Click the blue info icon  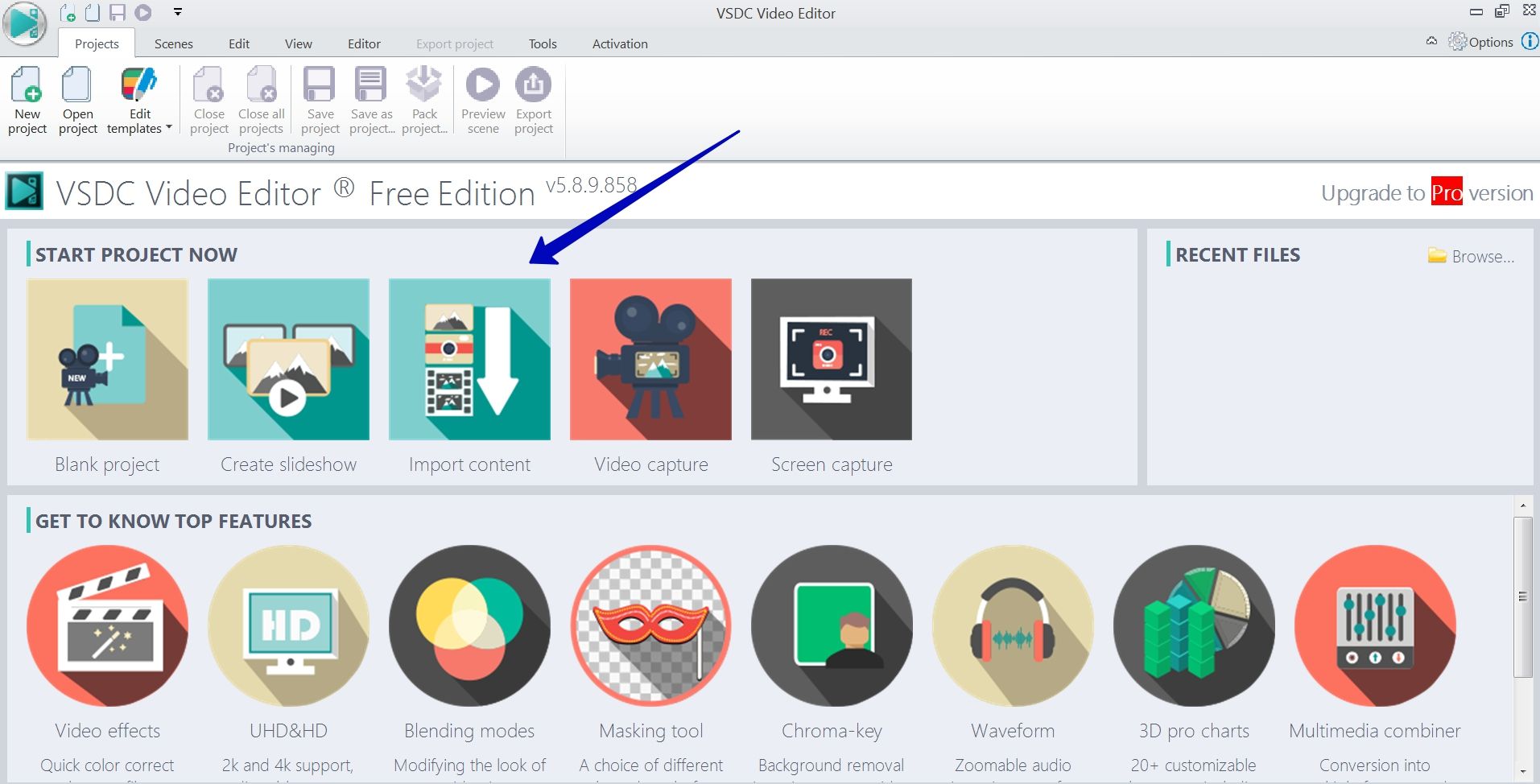(x=1530, y=41)
